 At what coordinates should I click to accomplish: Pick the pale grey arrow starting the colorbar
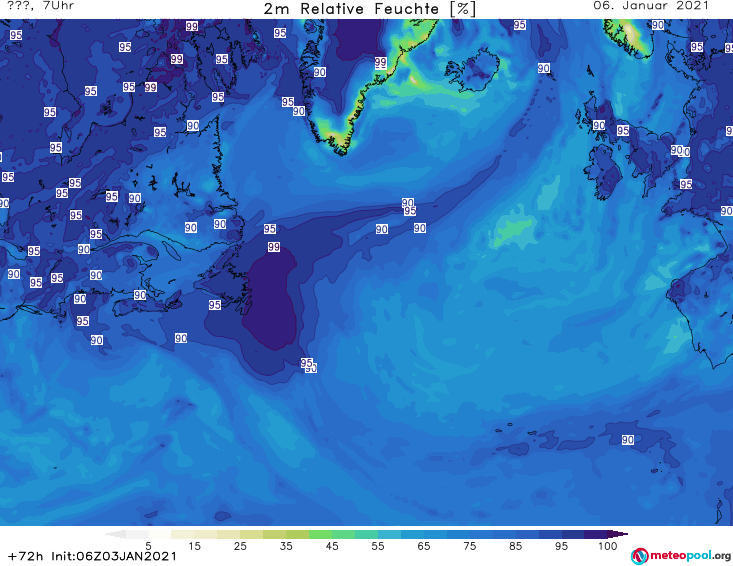coord(115,534)
